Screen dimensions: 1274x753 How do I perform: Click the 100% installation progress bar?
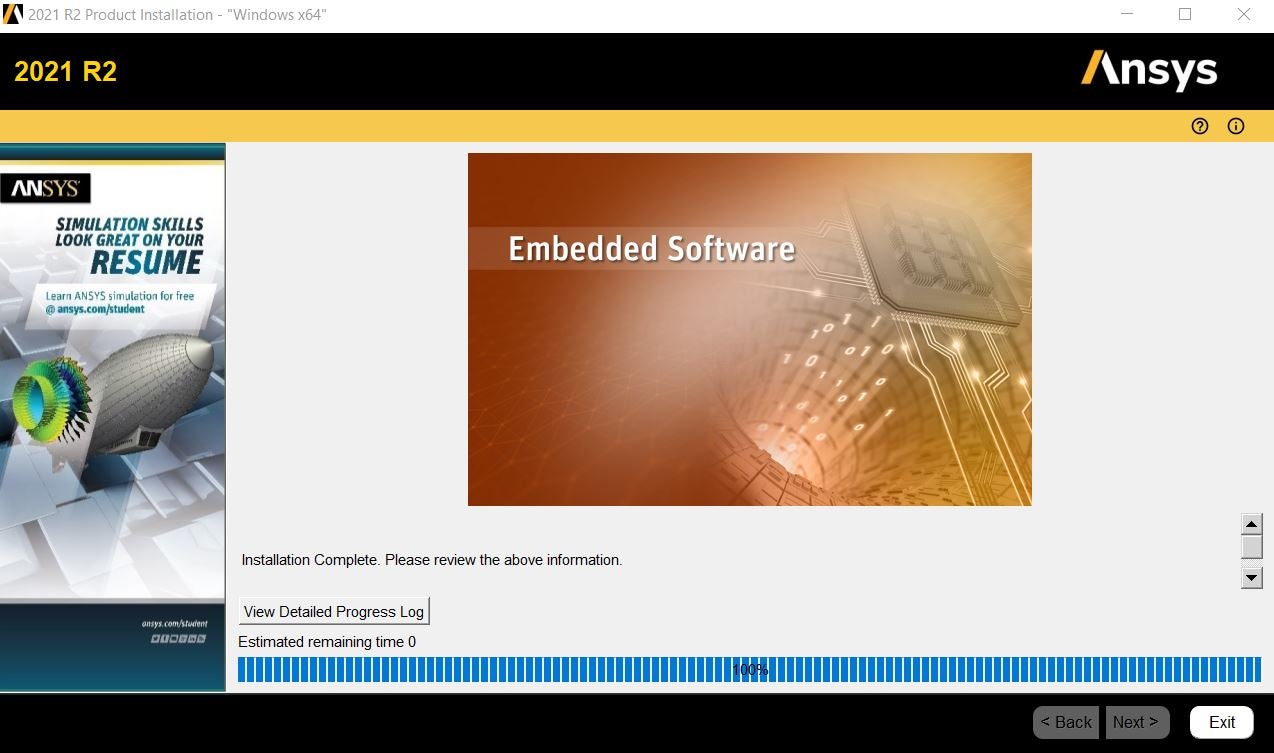tap(749, 670)
